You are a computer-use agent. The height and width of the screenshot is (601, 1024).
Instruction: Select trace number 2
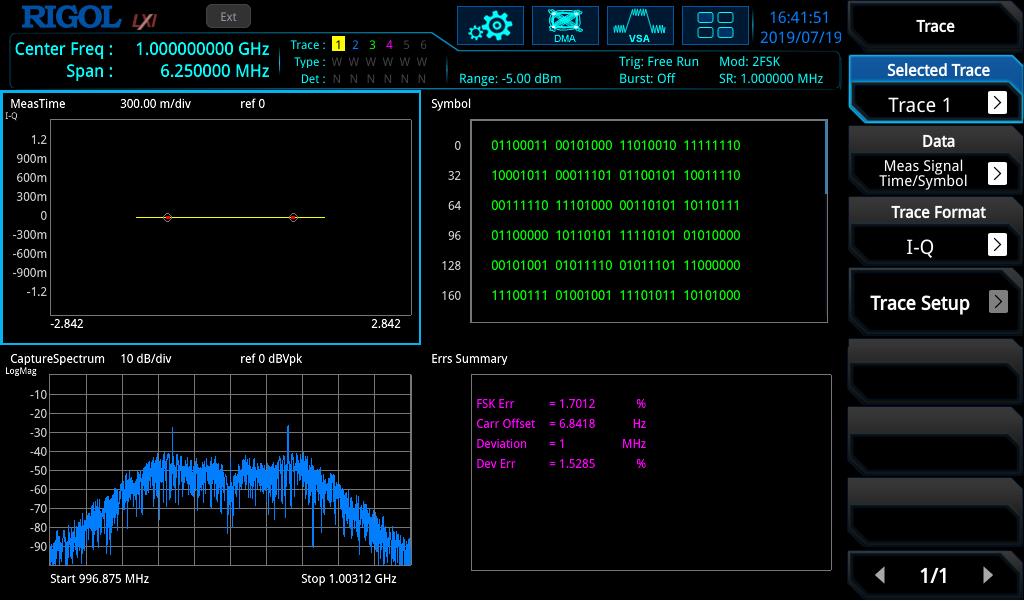(x=355, y=44)
